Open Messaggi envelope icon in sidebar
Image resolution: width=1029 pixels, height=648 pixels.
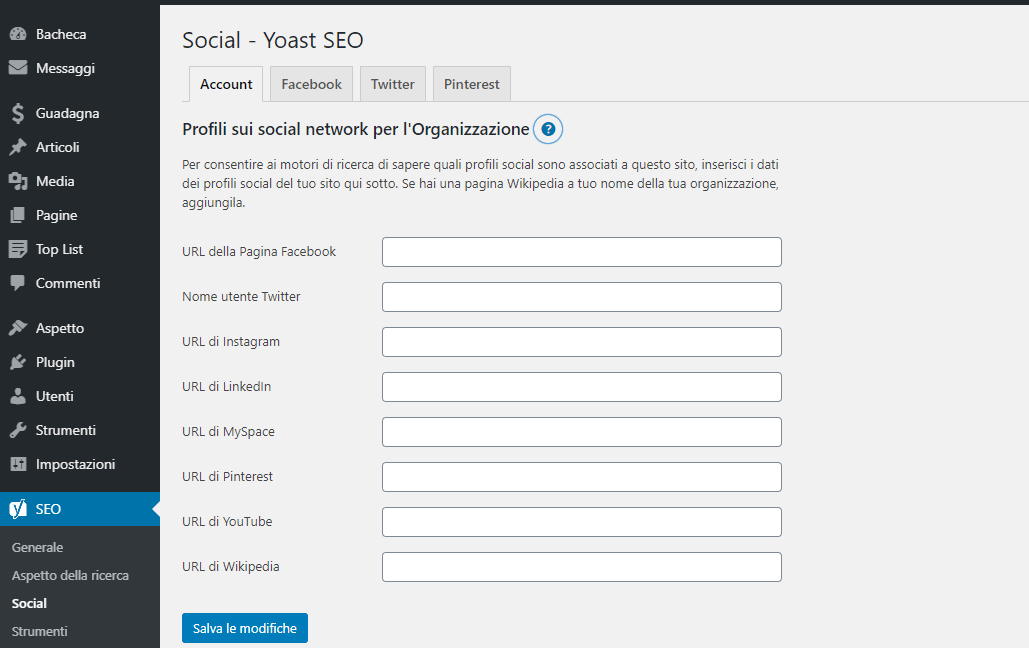[18, 68]
